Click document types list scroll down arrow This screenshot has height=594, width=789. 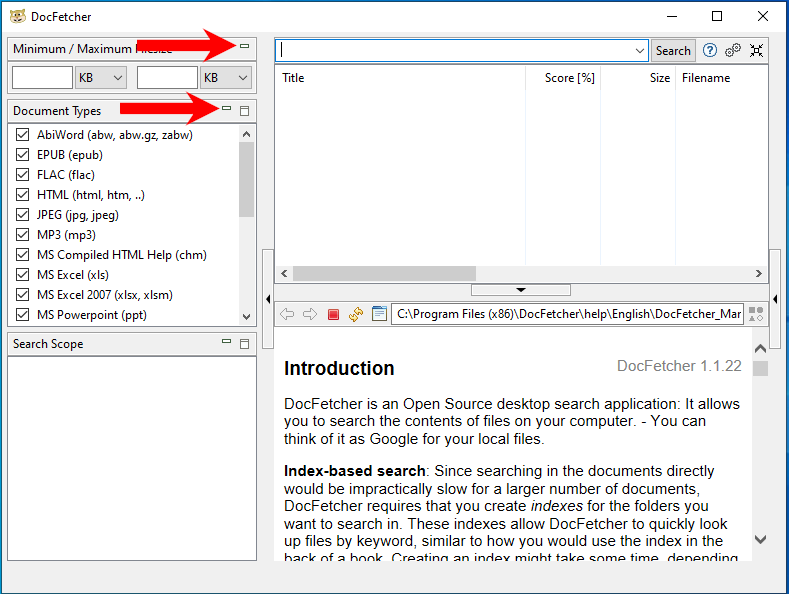click(x=246, y=317)
